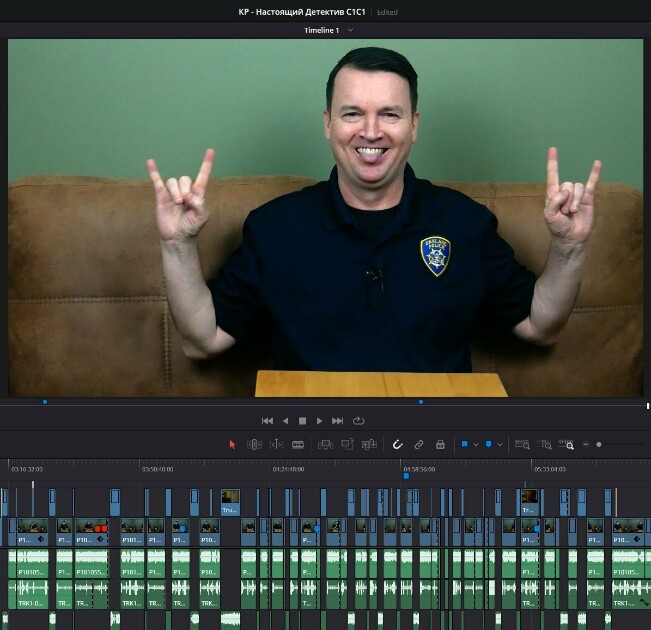The image size is (651, 630).
Task: Click the timeline zoom slider handle
Action: (x=599, y=444)
